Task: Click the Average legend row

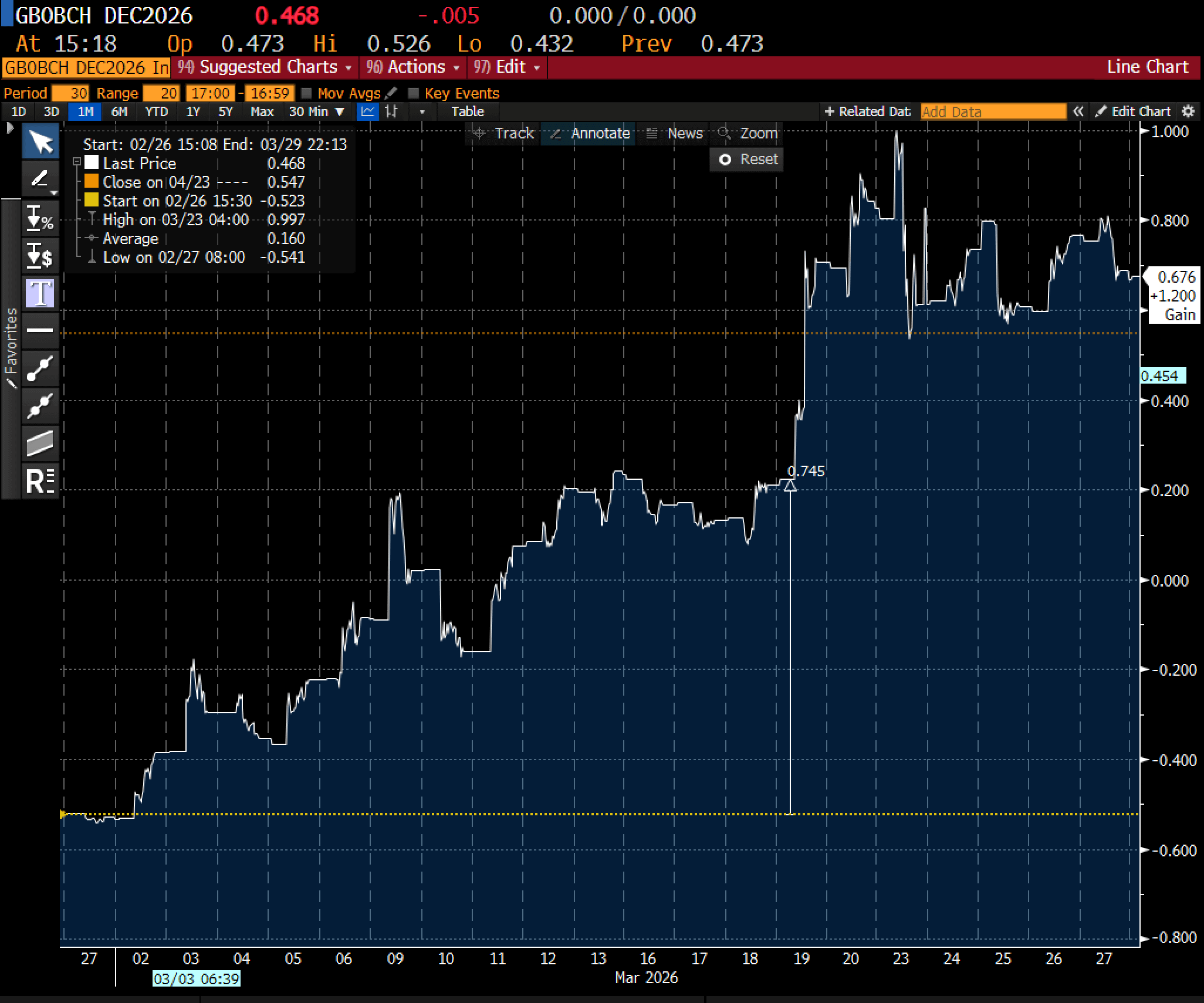Action: pos(195,238)
